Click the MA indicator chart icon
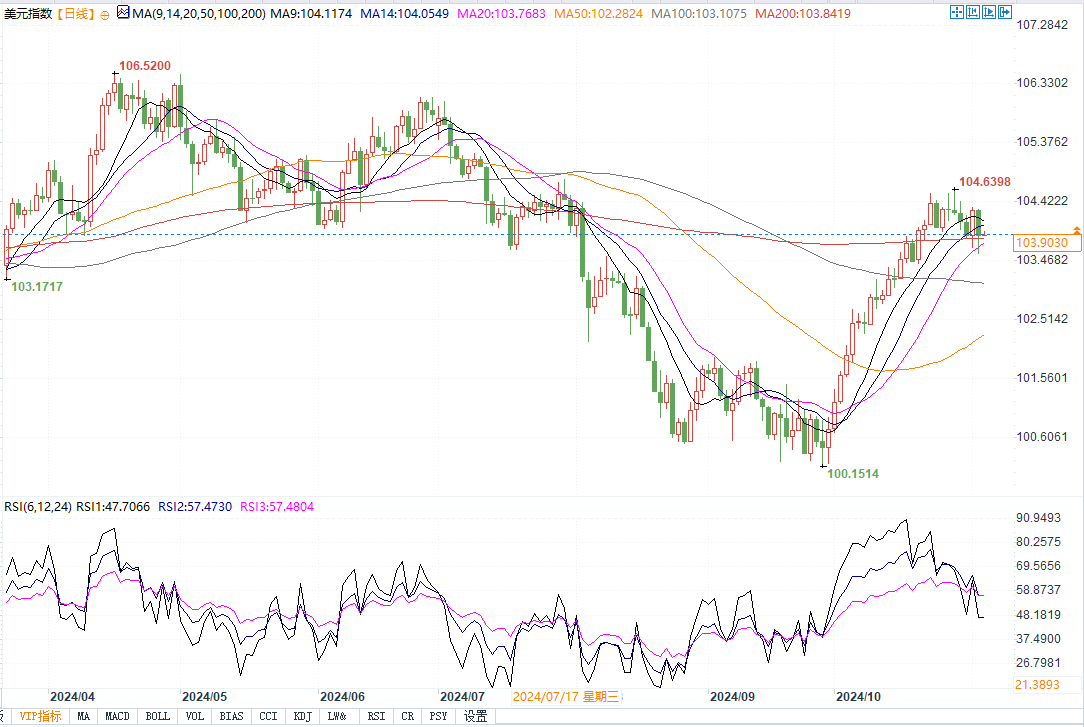The image size is (1084, 727). 122,13
